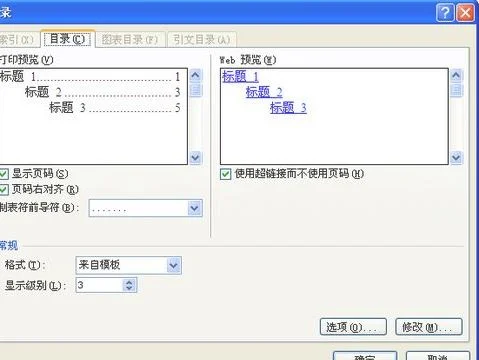Image resolution: width=479 pixels, height=360 pixels.
Task: Expand the 制表符前导符 dropdown
Action: (195, 208)
